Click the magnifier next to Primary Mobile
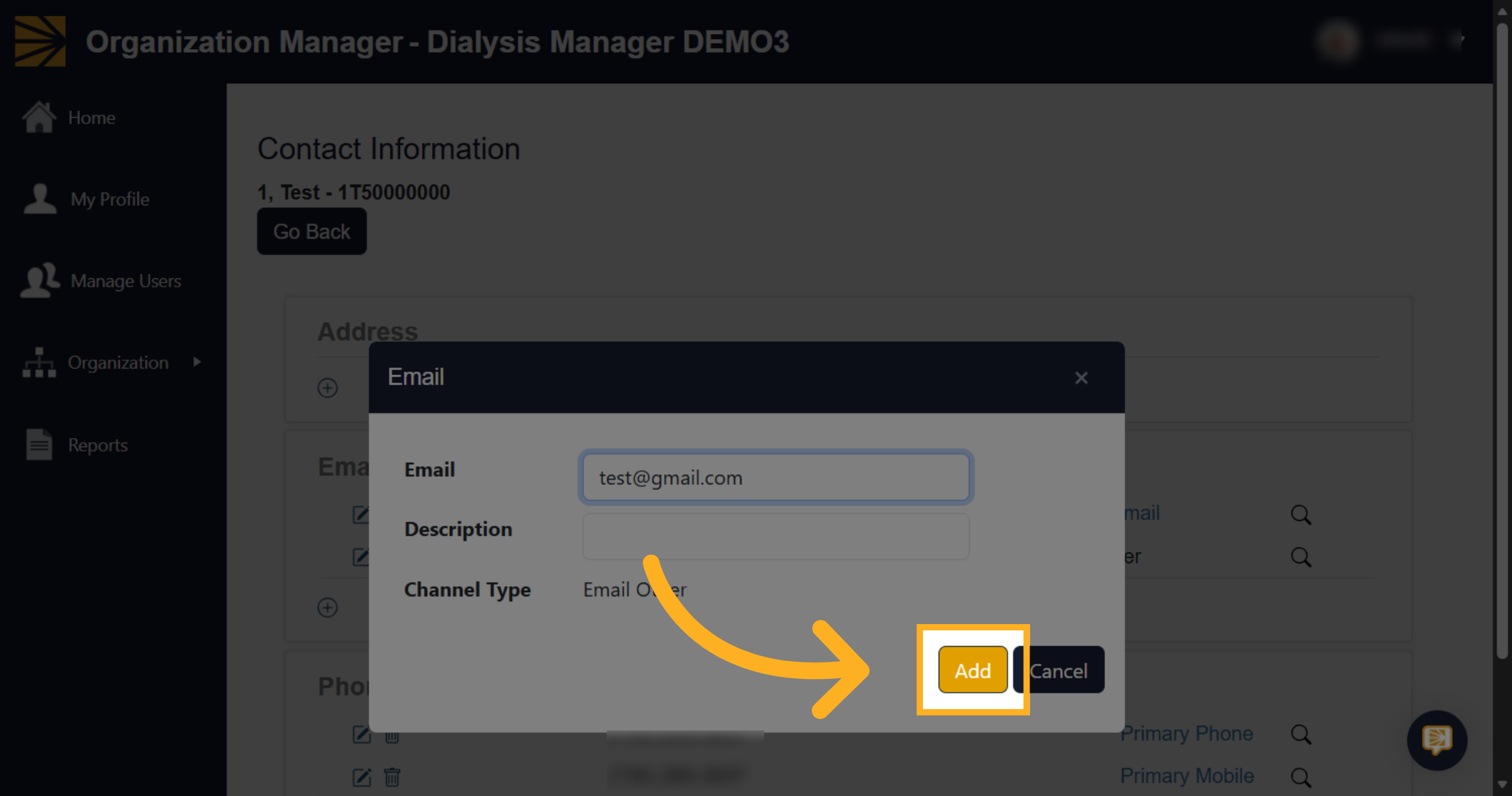The width and height of the screenshot is (1512, 796). pyautogui.click(x=1301, y=777)
